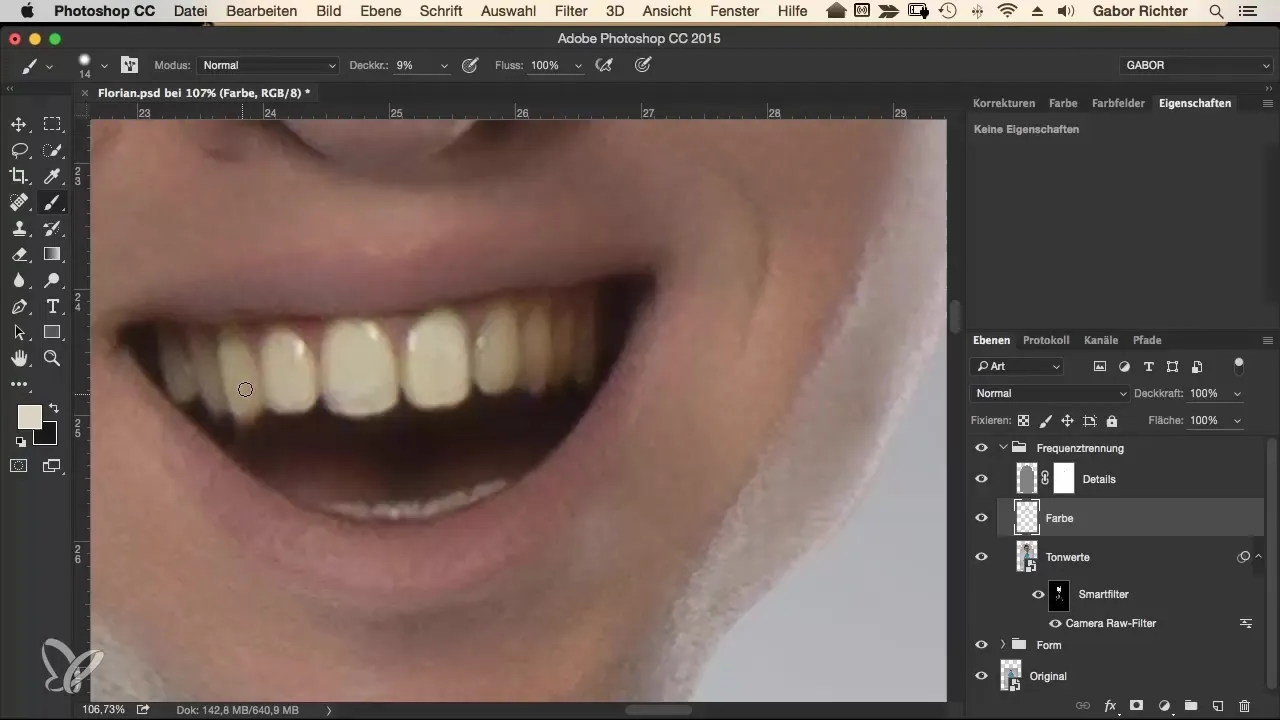Select the Eyedropper tool
Screen dimensions: 1280x720
click(x=52, y=177)
